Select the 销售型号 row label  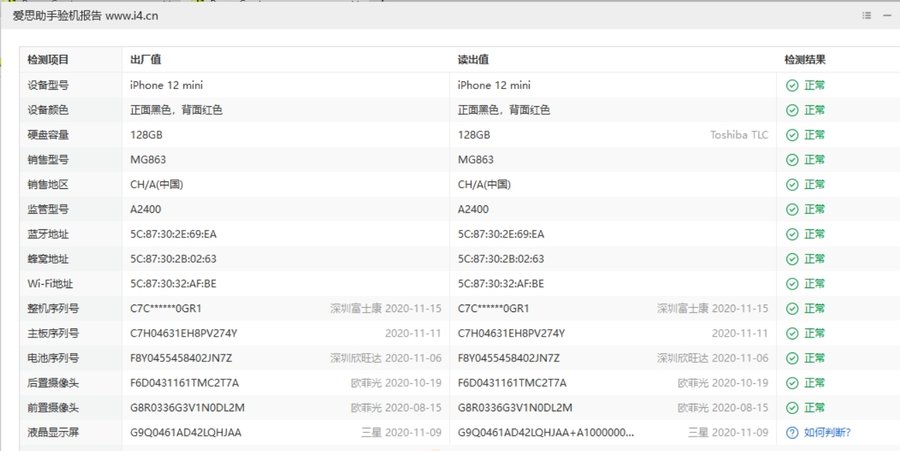pos(48,160)
